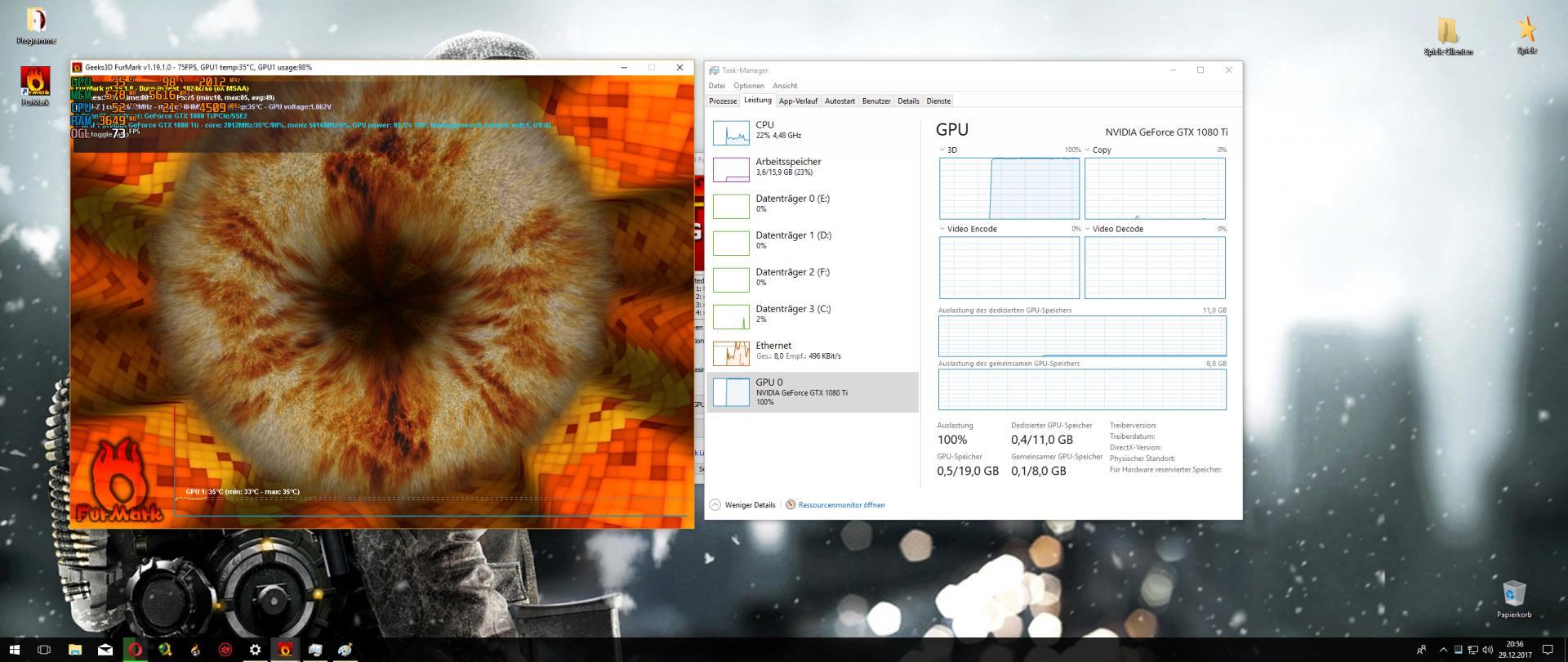
Task: Switch to the Opera browser in taskbar
Action: pos(135,650)
